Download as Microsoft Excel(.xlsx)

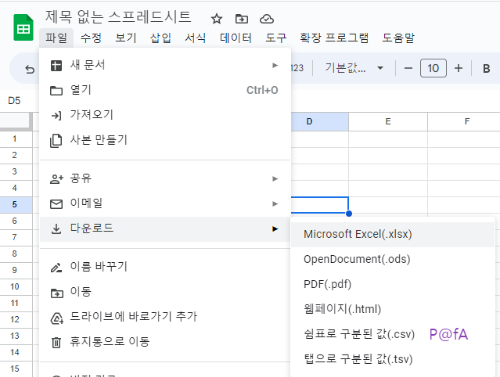tap(392, 234)
